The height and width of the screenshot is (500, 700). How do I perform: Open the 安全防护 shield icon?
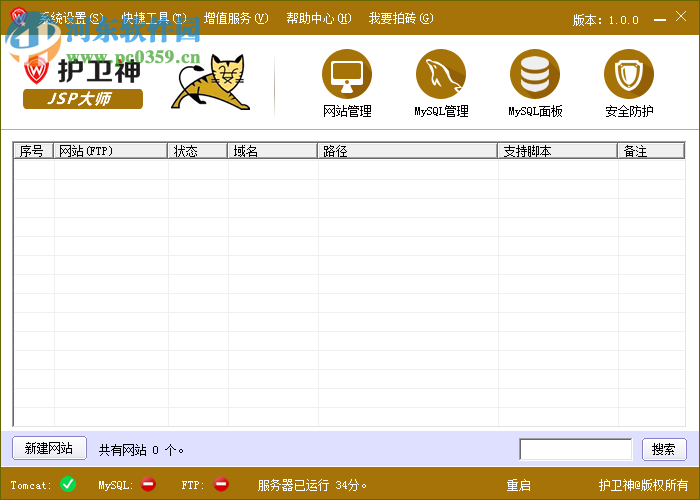click(629, 75)
